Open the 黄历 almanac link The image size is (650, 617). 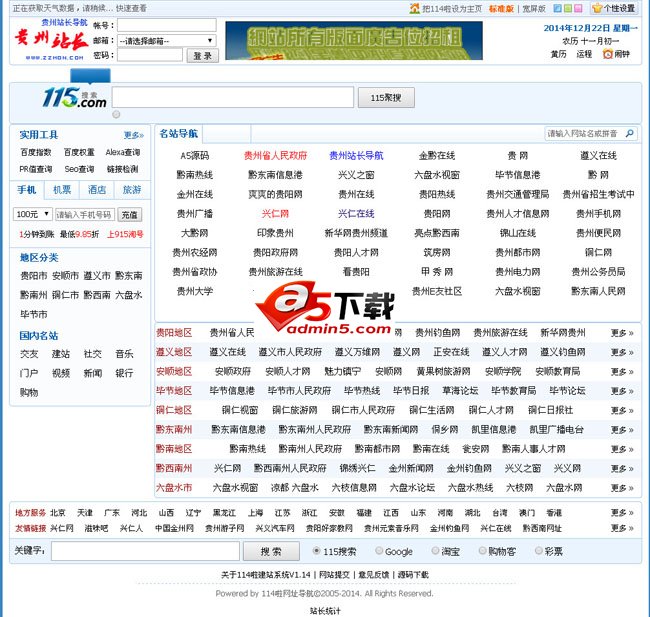(x=558, y=54)
